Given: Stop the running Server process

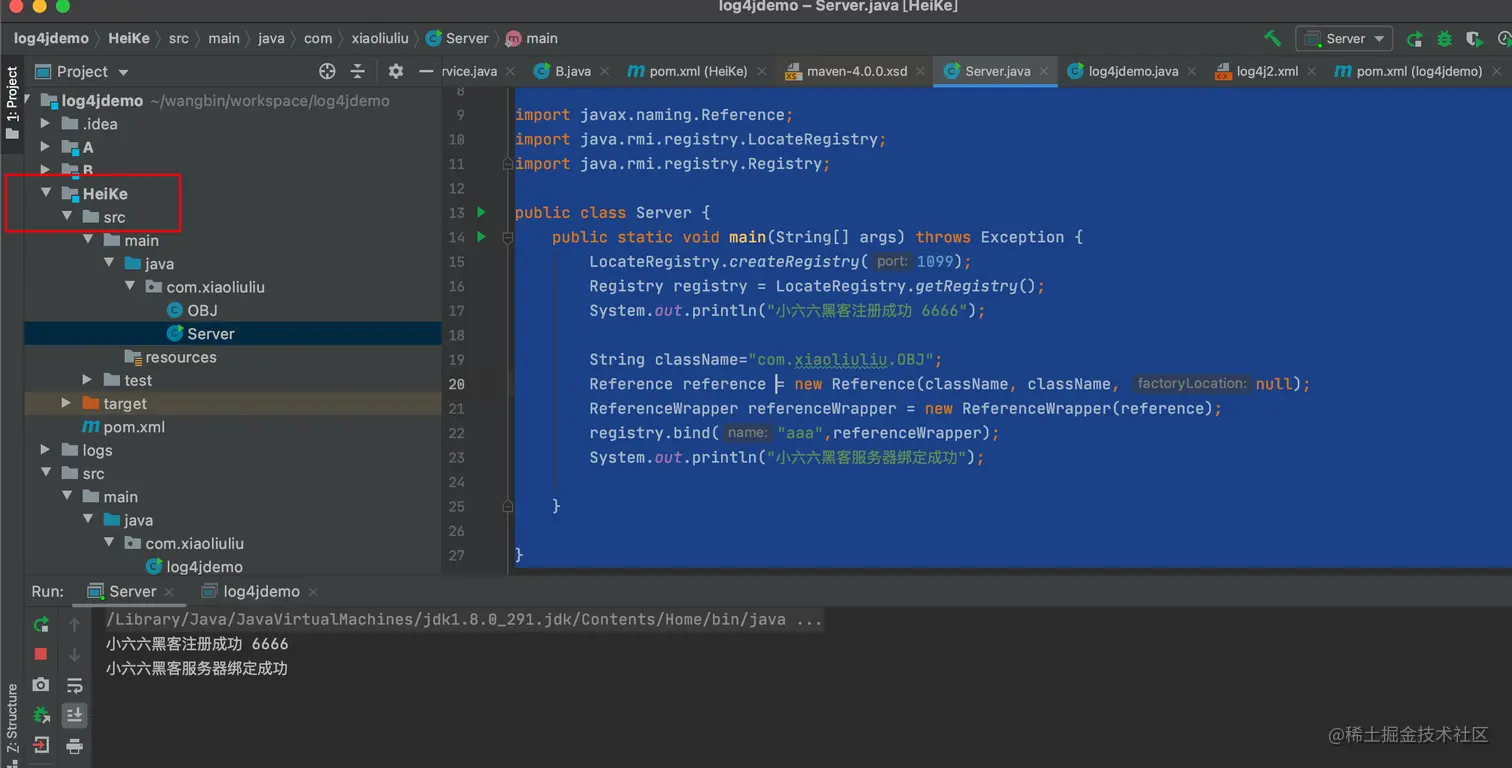Looking at the screenshot, I should tap(41, 654).
